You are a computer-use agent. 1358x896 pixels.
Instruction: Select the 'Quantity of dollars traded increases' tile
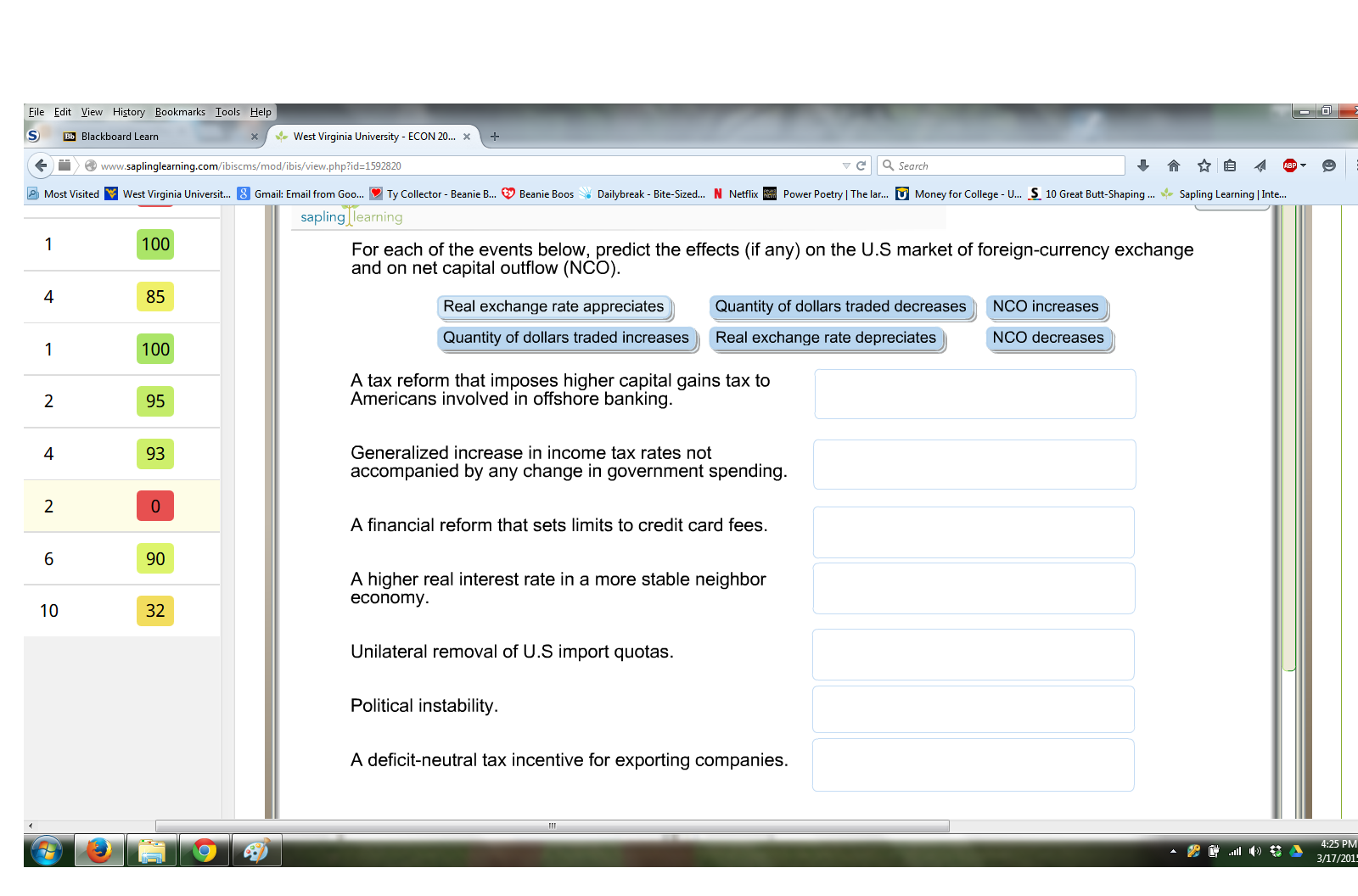click(566, 338)
